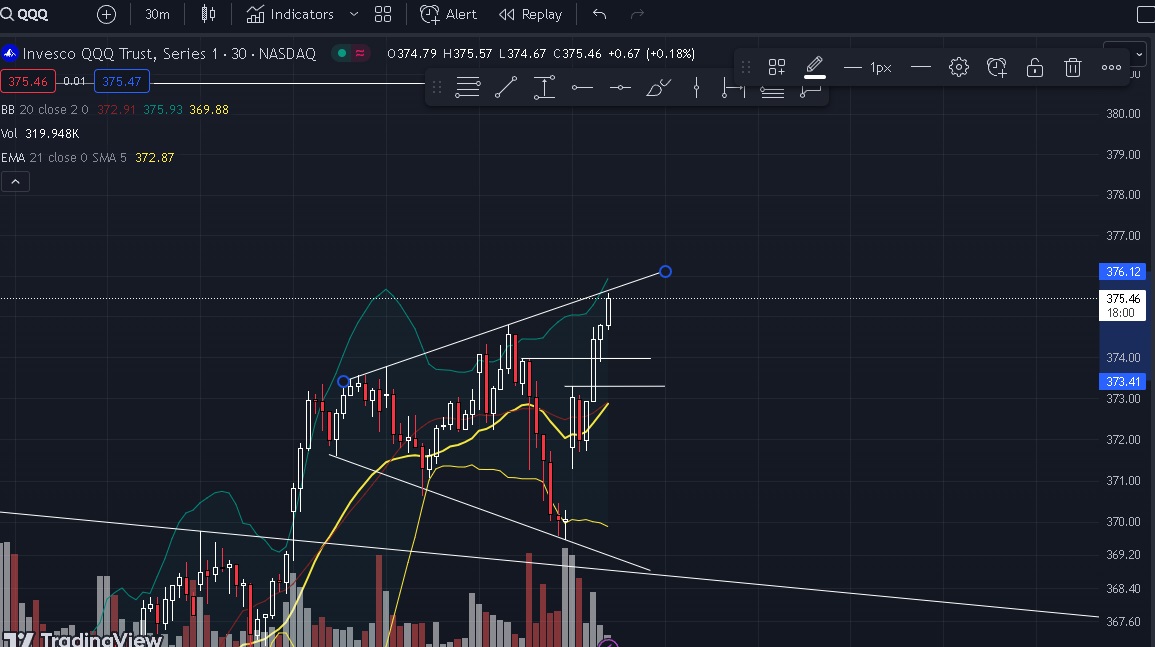
Task: Select the Vol 319.948K legend
Action: click(x=40, y=133)
